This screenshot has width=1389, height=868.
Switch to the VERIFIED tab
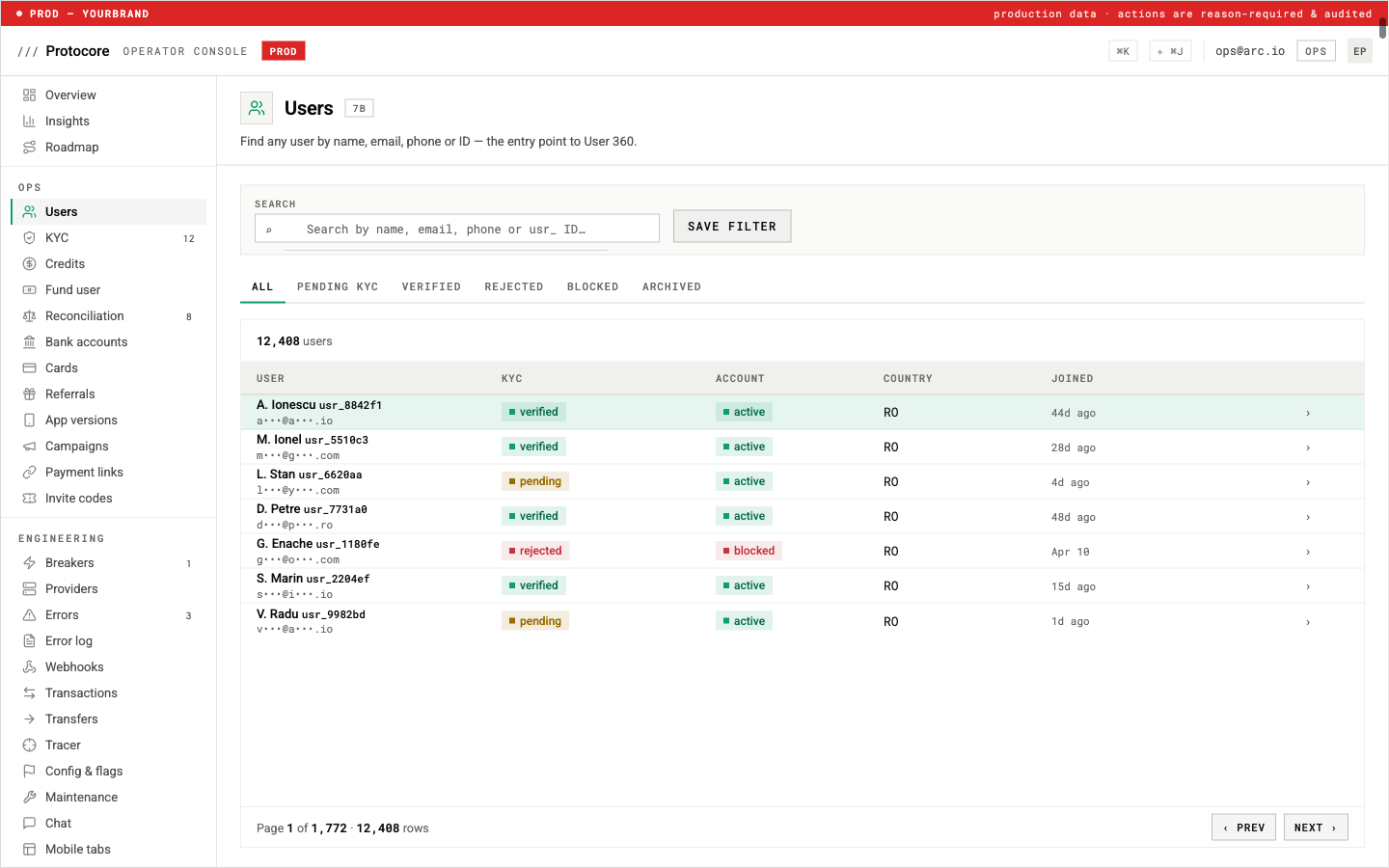coord(431,287)
